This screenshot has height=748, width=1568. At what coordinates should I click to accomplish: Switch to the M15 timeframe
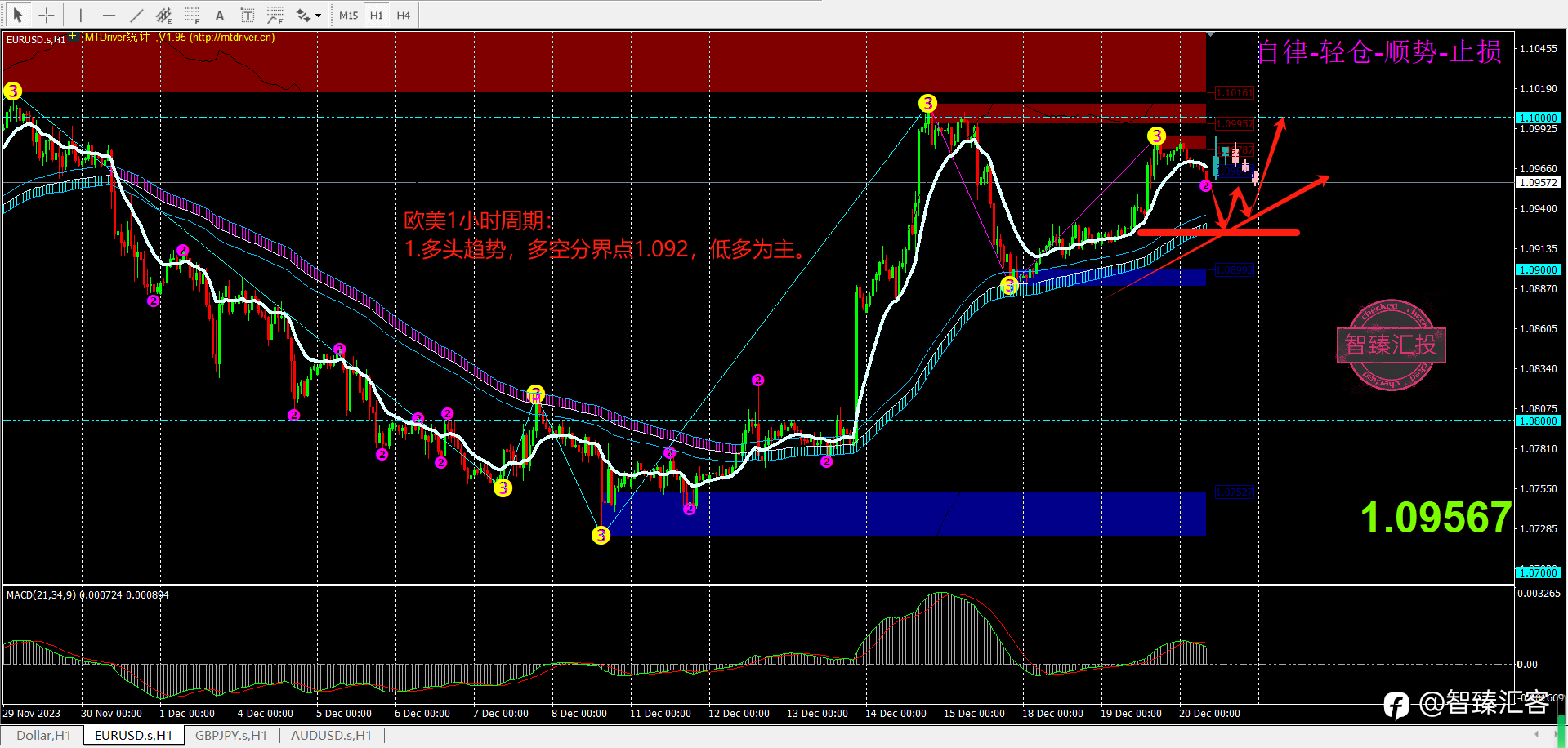coord(349,15)
